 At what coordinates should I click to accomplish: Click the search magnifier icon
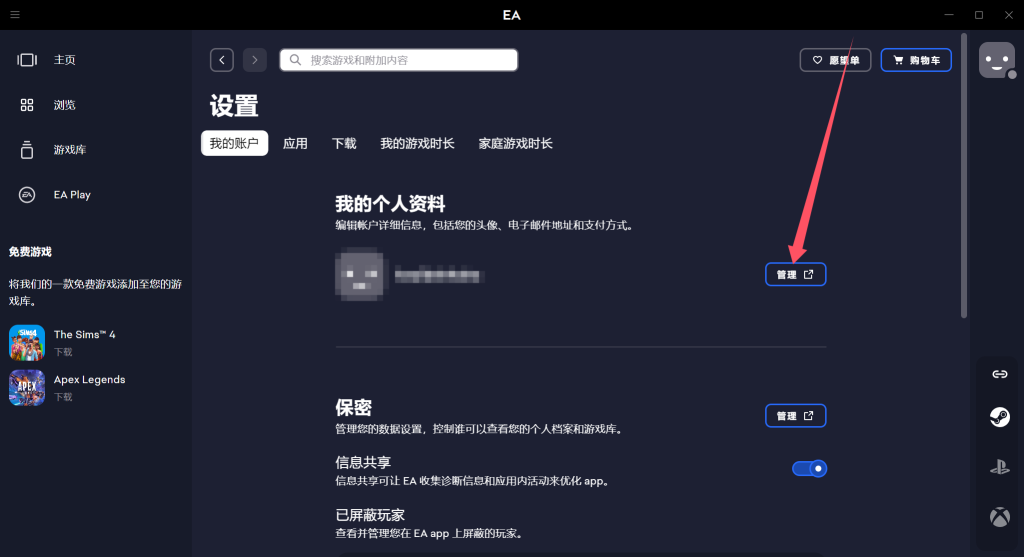click(x=295, y=60)
